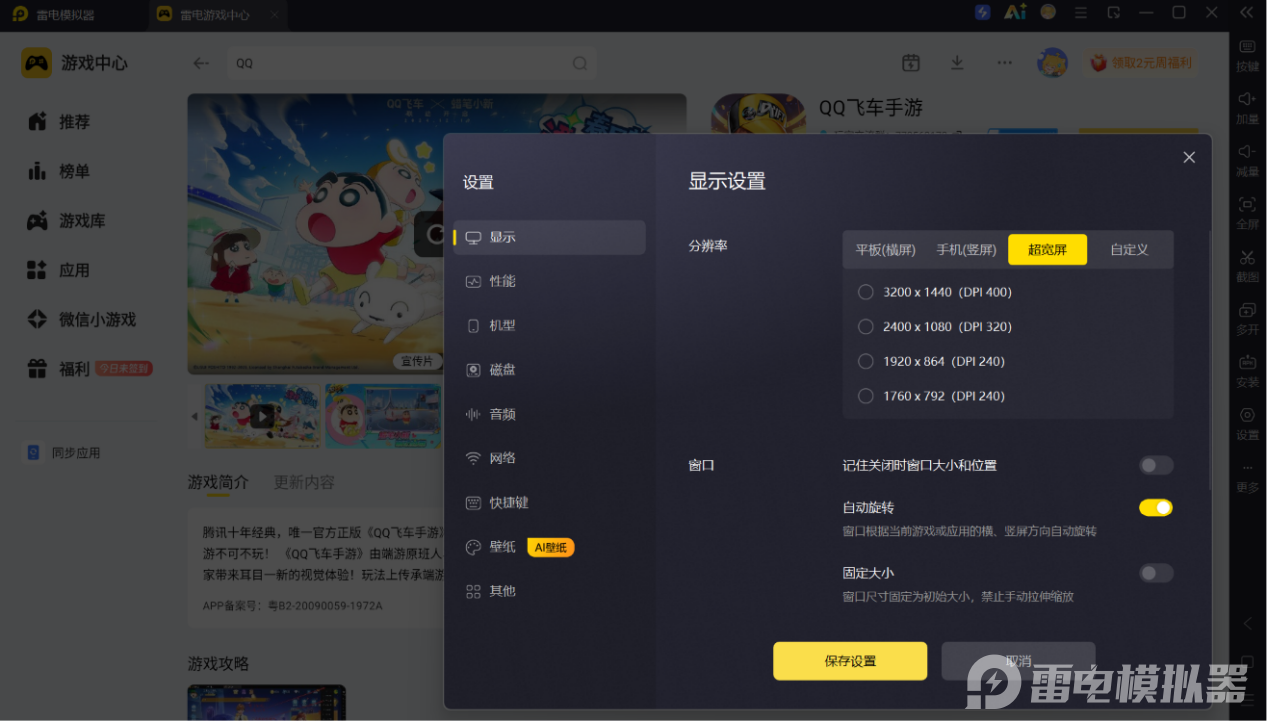Open 机型 settings category
1267x721 pixels.
(549, 326)
